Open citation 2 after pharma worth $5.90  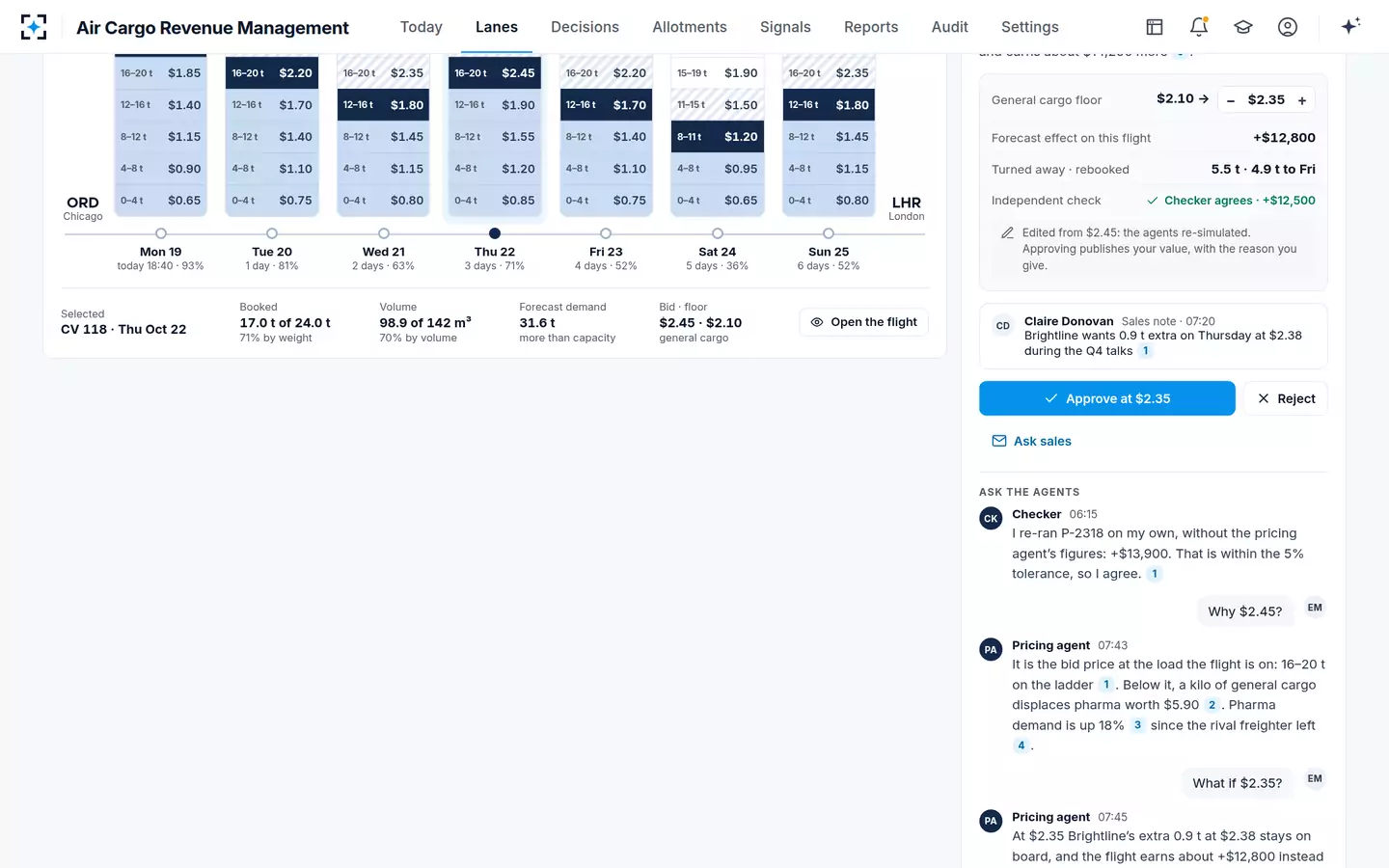coord(1212,705)
